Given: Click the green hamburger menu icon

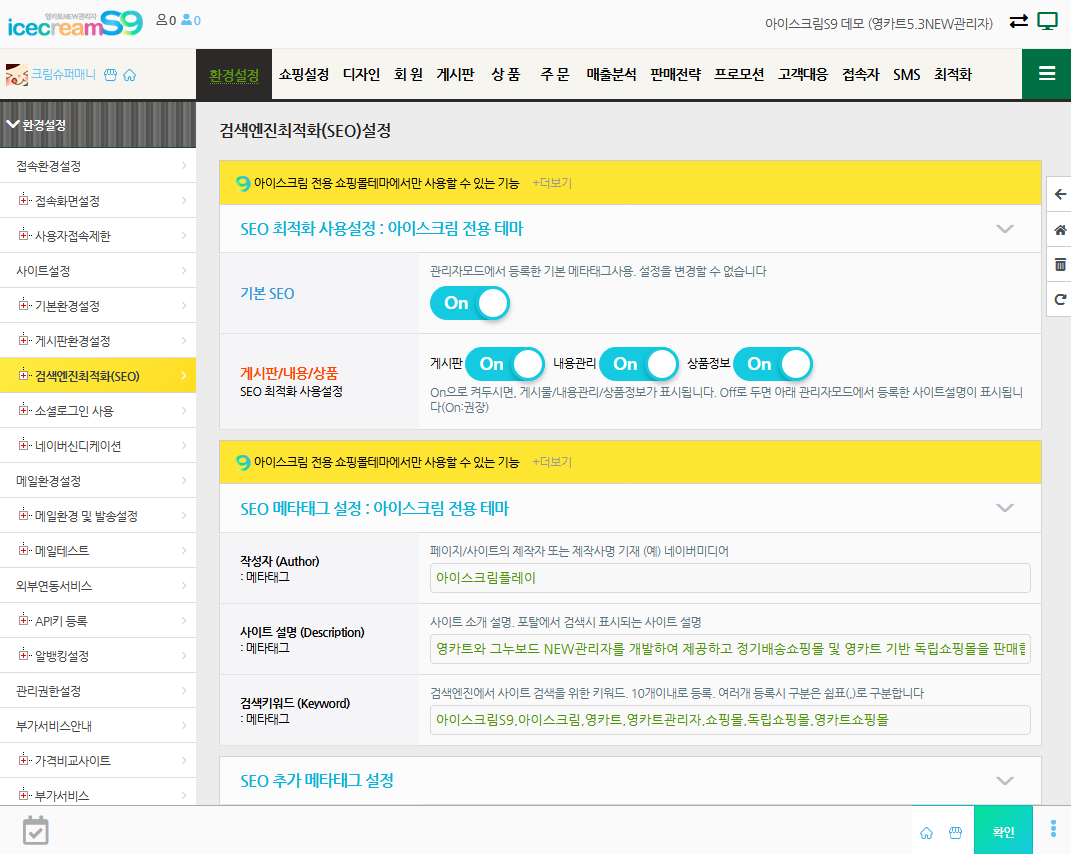Looking at the screenshot, I should click(x=1046, y=74).
